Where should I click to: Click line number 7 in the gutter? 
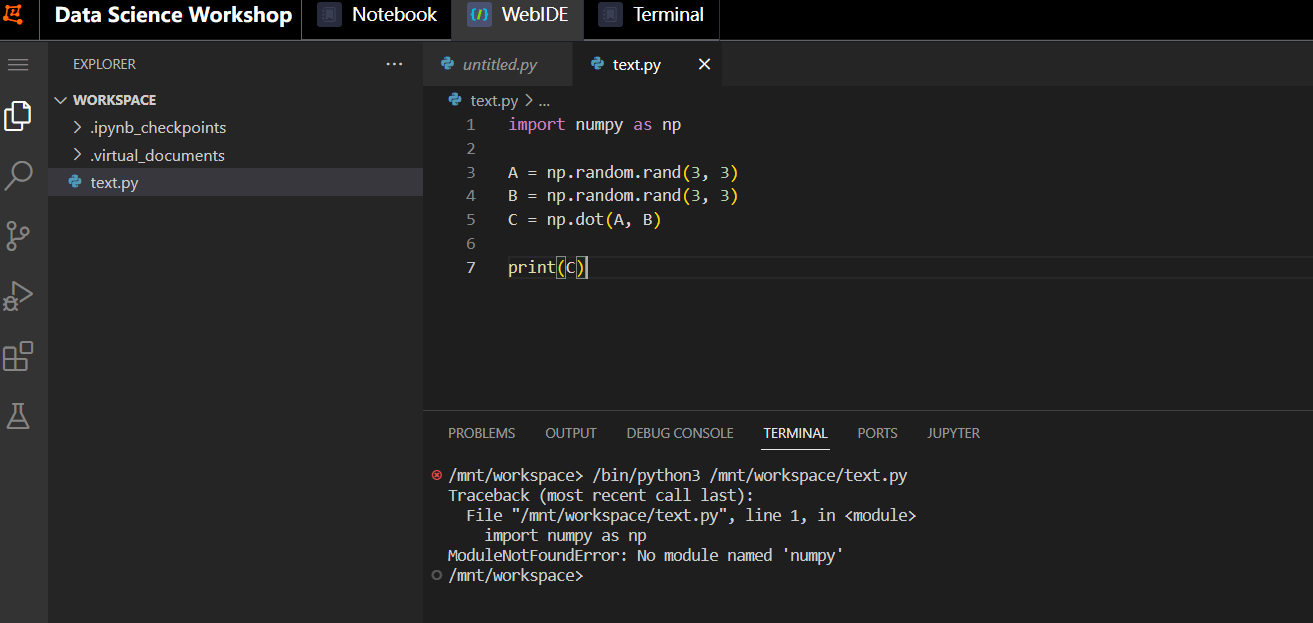[x=471, y=268]
